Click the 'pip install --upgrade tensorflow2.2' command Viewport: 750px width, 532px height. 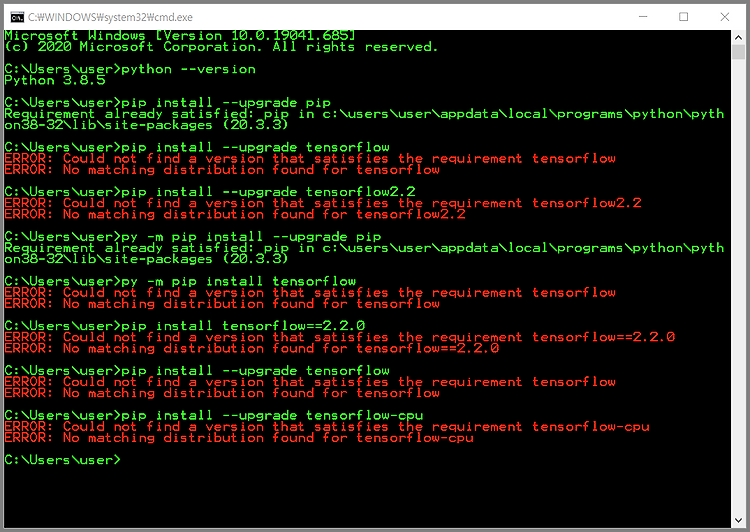(210, 192)
